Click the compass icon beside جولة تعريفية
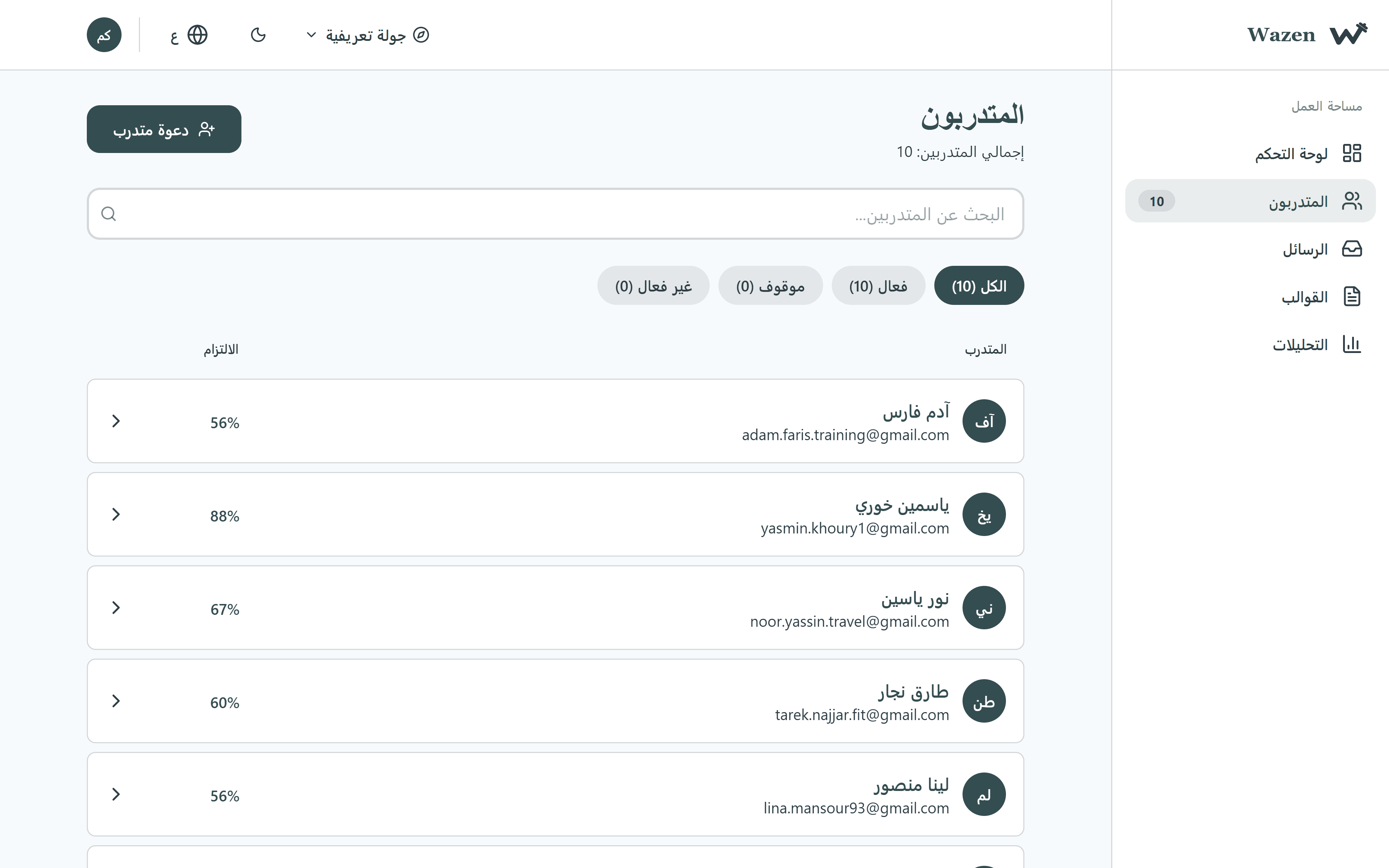Image resolution: width=1389 pixels, height=868 pixels. (x=421, y=35)
